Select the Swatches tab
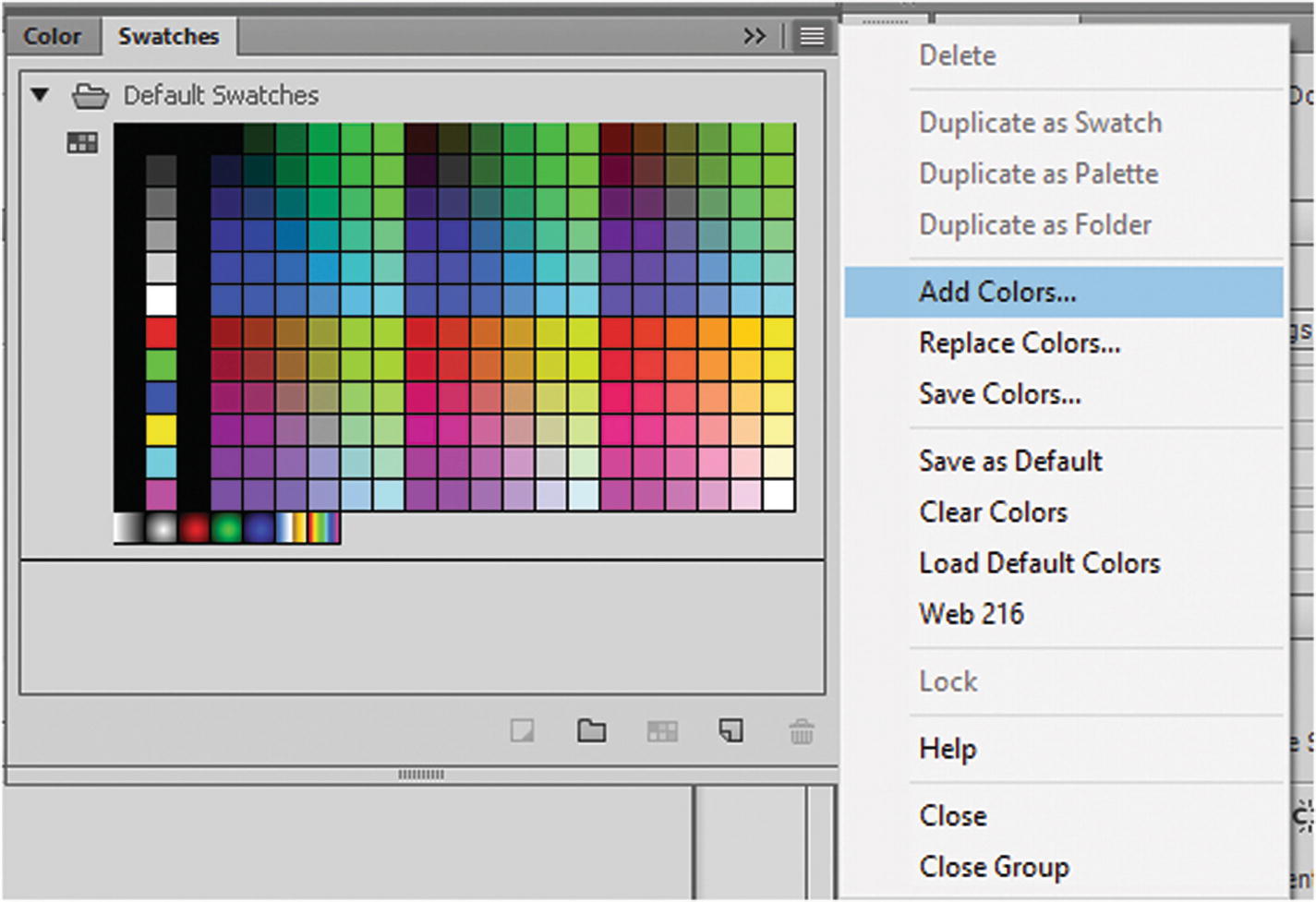The width and height of the screenshot is (1316, 902). 168,36
